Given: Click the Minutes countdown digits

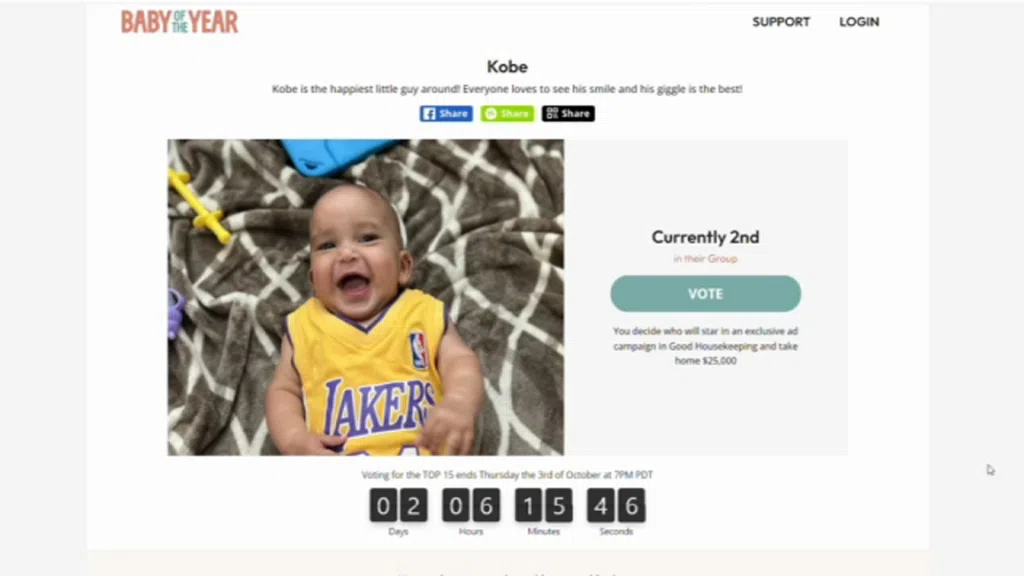Looking at the screenshot, I should (x=543, y=505).
